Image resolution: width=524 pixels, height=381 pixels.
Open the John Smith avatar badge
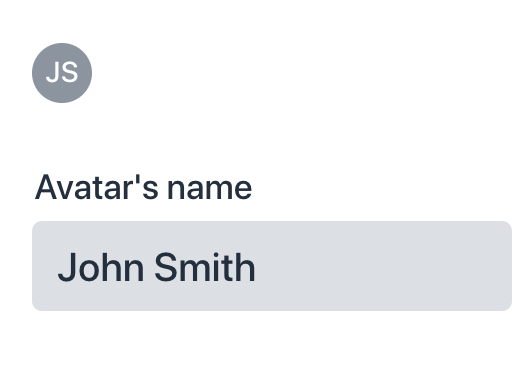[62, 73]
